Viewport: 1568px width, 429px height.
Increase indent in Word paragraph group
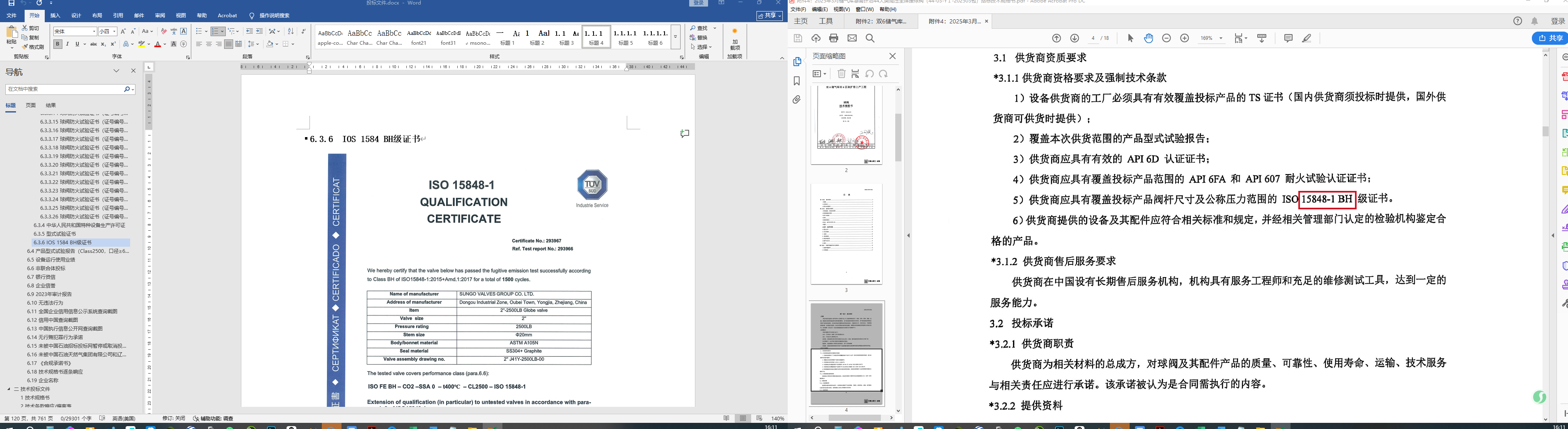click(259, 31)
